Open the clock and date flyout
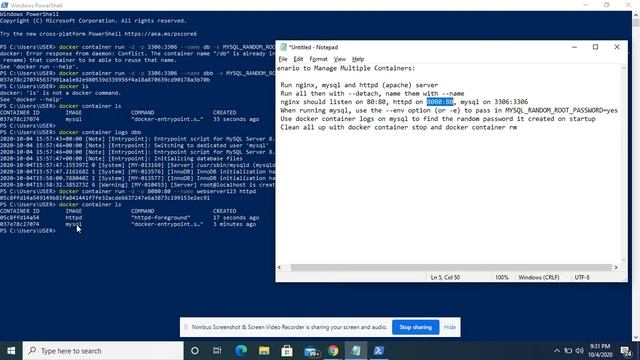This screenshot has height=360, width=640. click(600, 351)
